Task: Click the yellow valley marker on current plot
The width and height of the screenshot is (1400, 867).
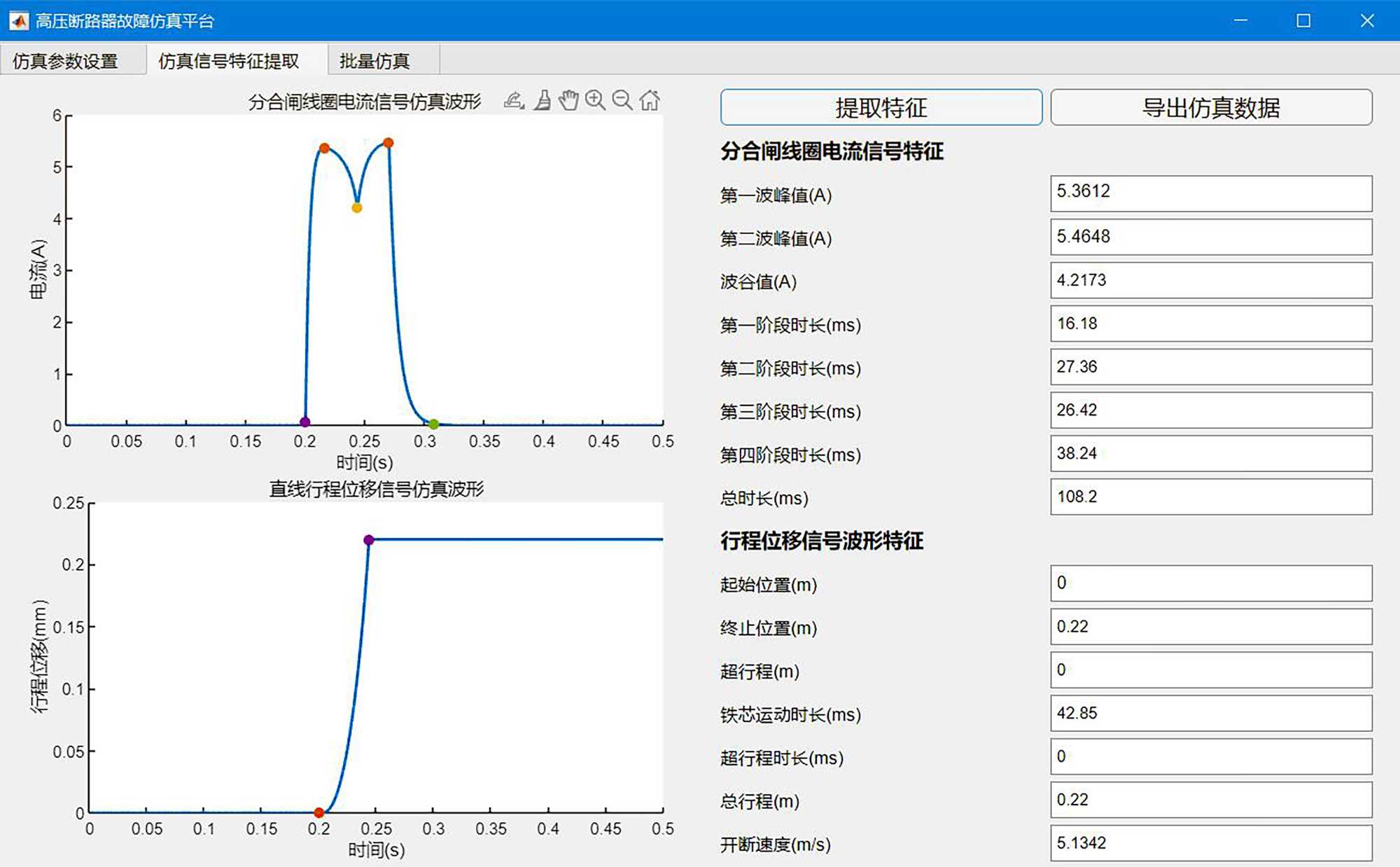Action: tap(357, 207)
